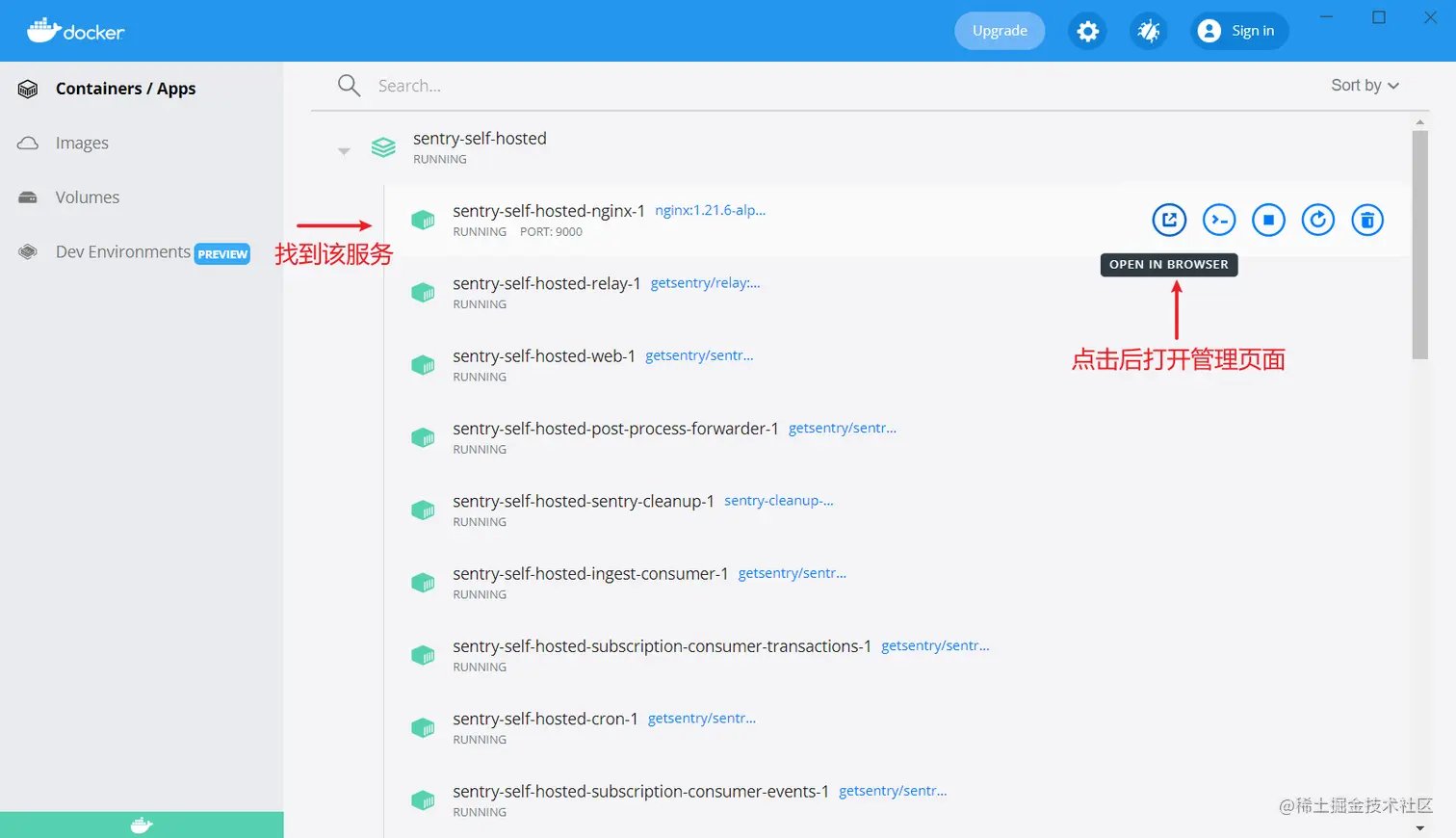
Task: Click the relay-1 container cube icon
Action: coord(423,292)
